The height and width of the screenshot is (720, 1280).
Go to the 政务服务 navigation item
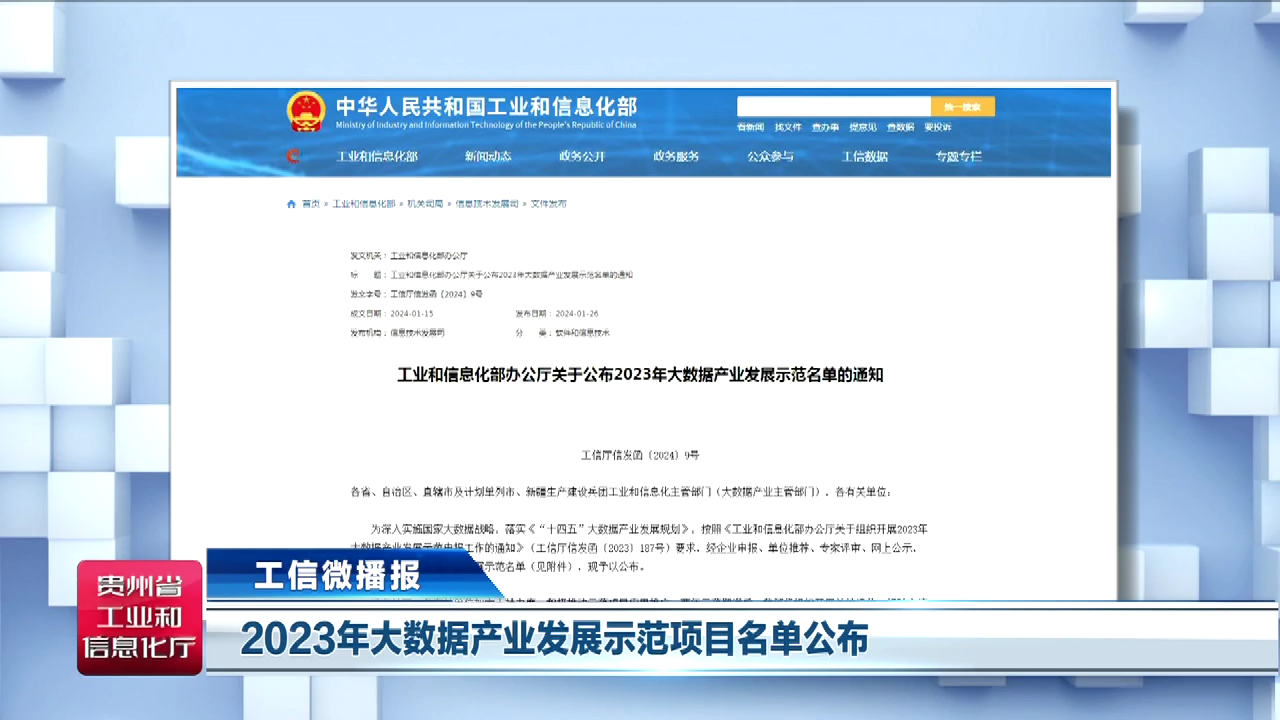click(676, 157)
